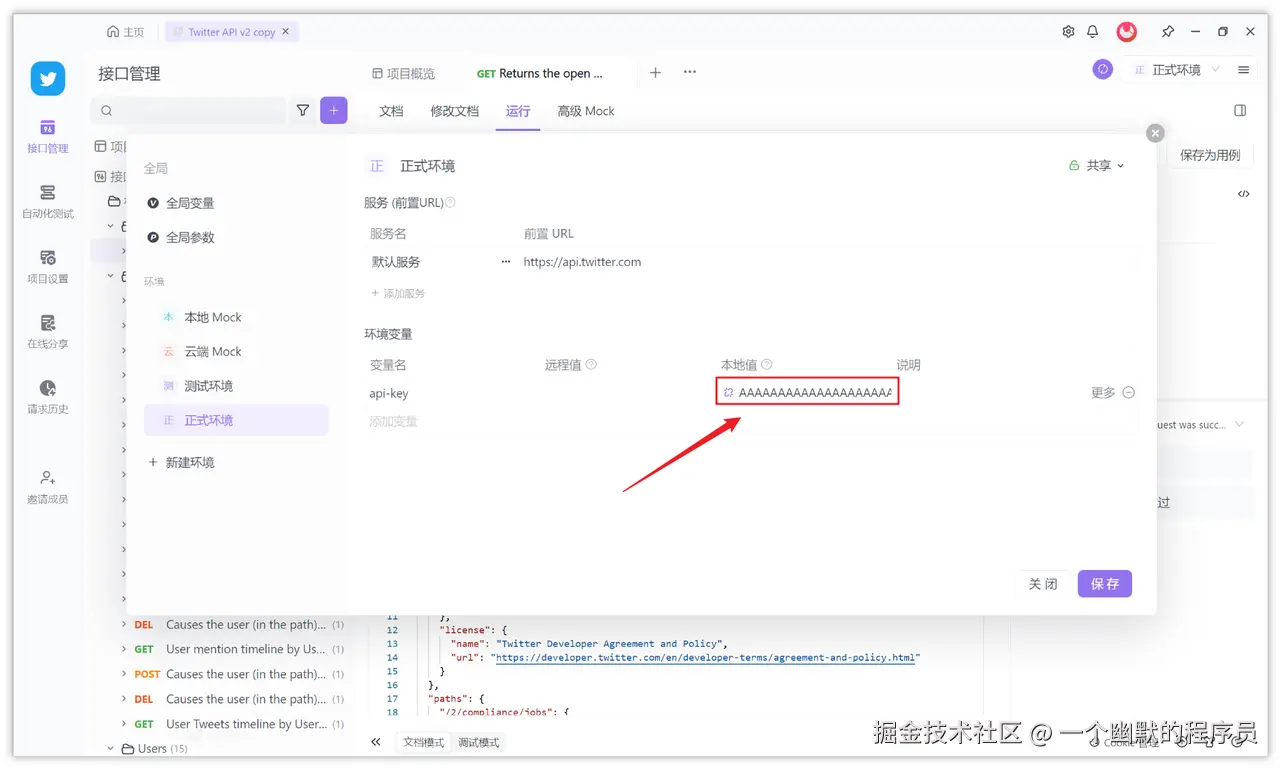Open the hamburger menu at top right

tap(1244, 70)
